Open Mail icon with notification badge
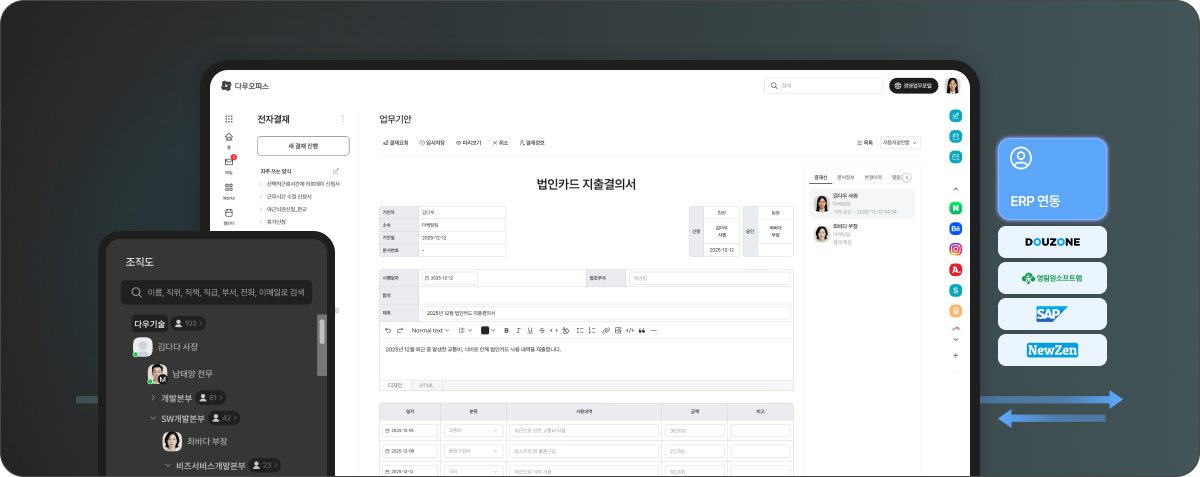Screen dimensions: 1200x477 click(x=229, y=163)
